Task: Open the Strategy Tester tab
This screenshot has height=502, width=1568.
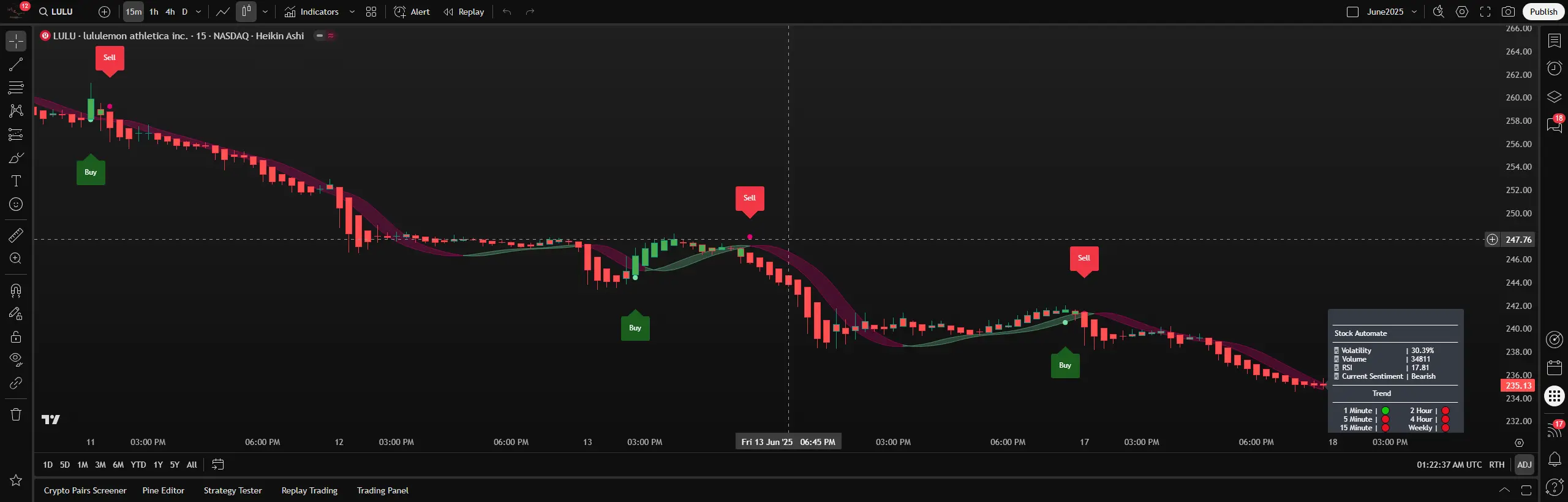Action: click(x=233, y=491)
